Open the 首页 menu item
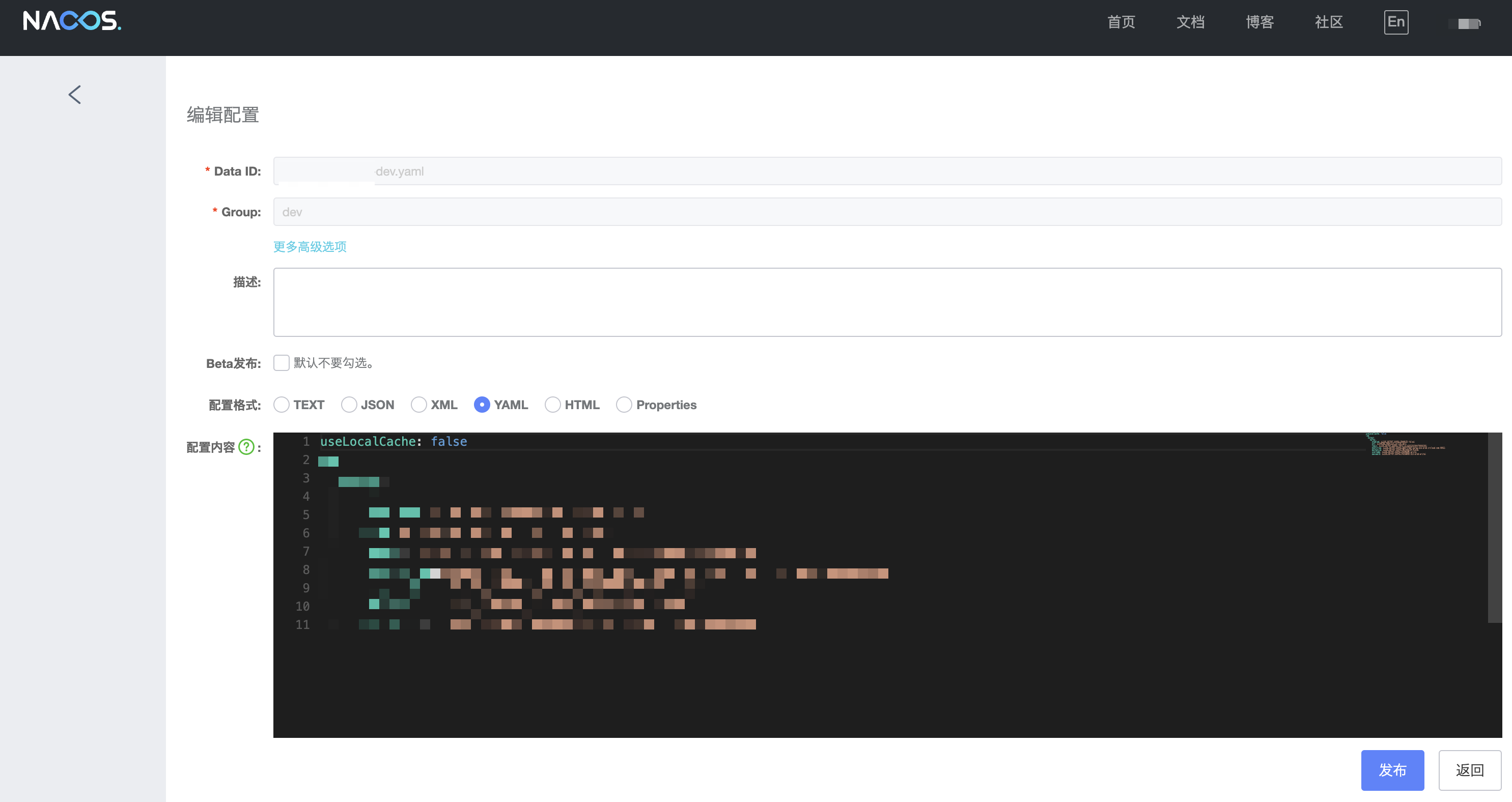 tap(1121, 22)
